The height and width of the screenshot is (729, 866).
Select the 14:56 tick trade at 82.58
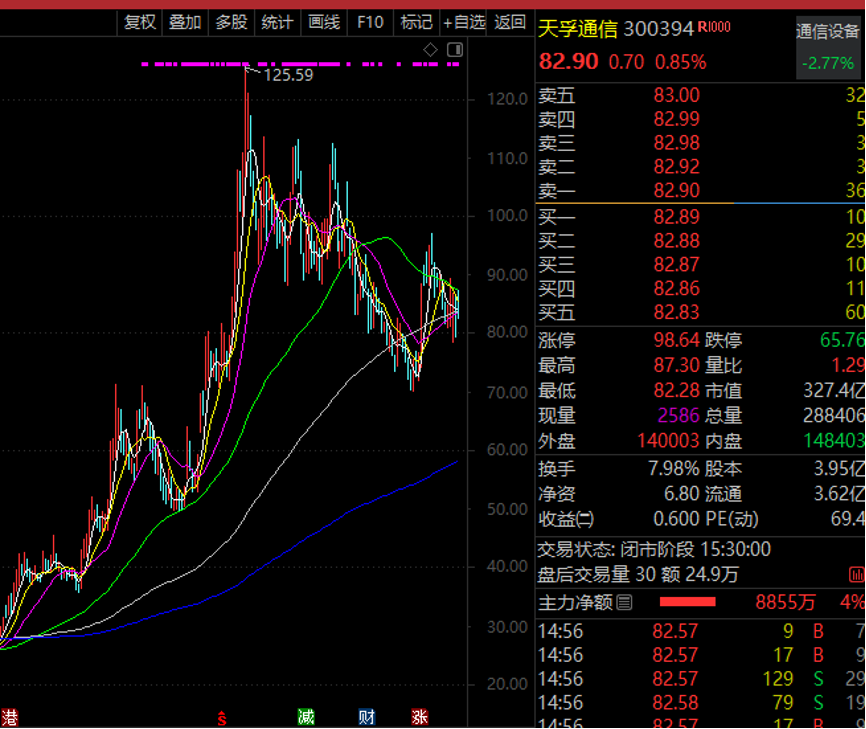pos(701,703)
